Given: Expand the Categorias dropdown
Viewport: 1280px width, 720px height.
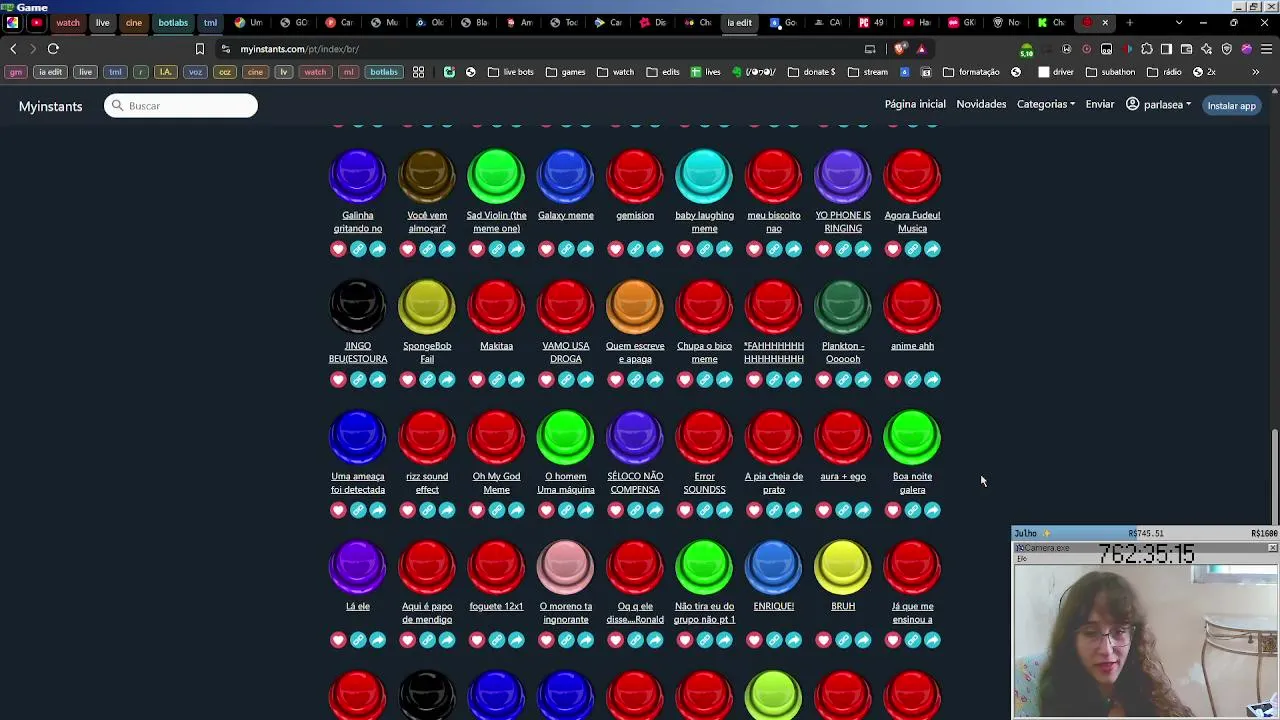Looking at the screenshot, I should click(x=1046, y=104).
